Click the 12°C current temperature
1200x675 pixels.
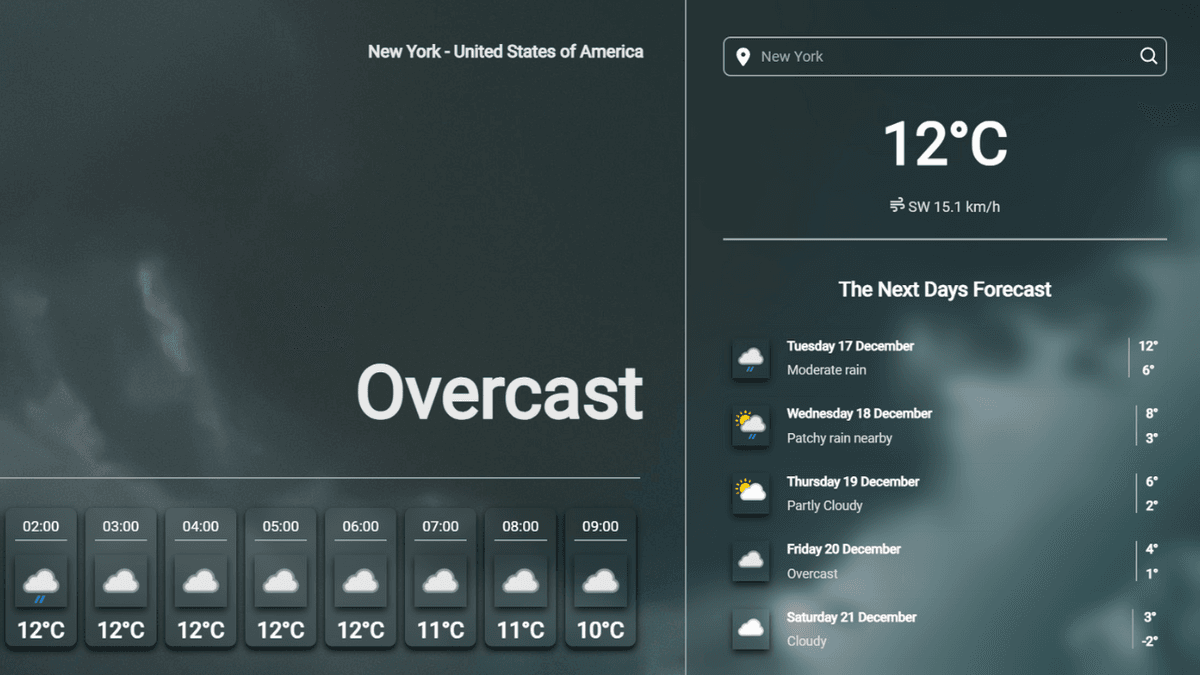coord(944,144)
